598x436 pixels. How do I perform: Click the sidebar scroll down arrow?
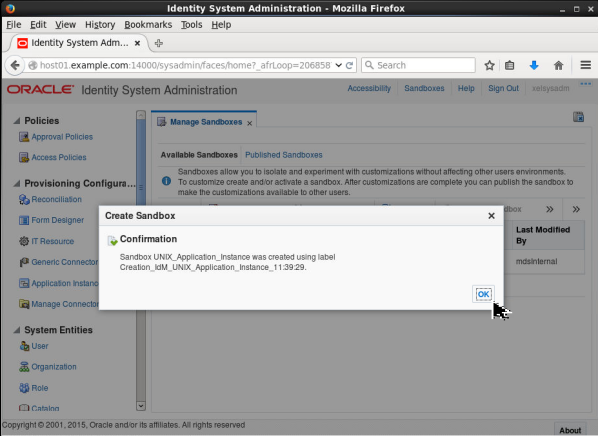(x=141, y=406)
